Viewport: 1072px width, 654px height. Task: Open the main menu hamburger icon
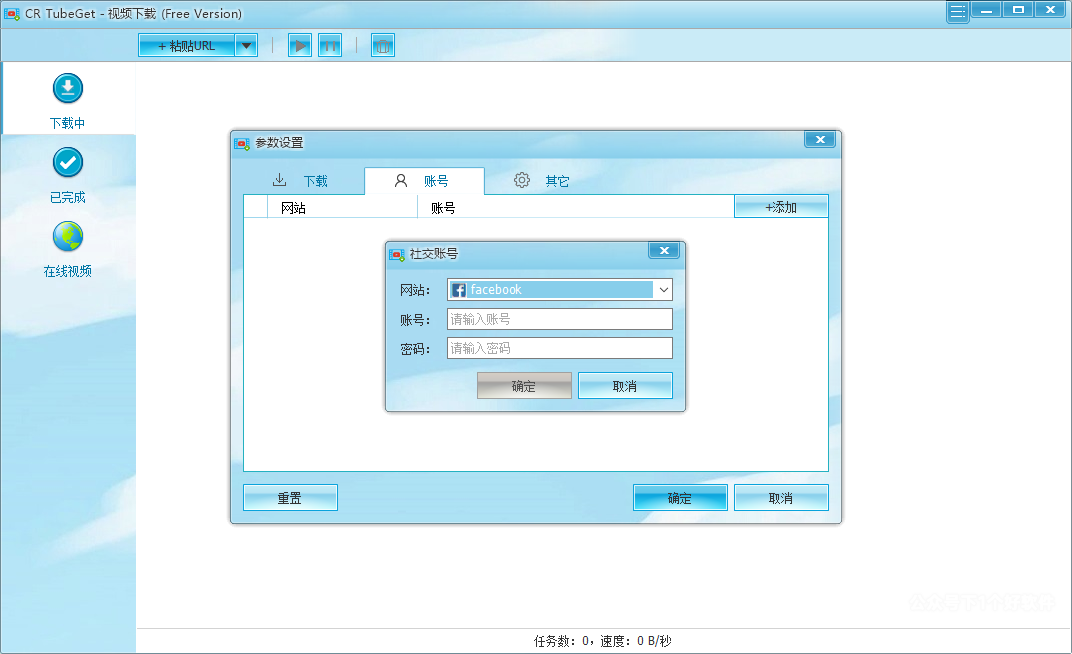958,12
